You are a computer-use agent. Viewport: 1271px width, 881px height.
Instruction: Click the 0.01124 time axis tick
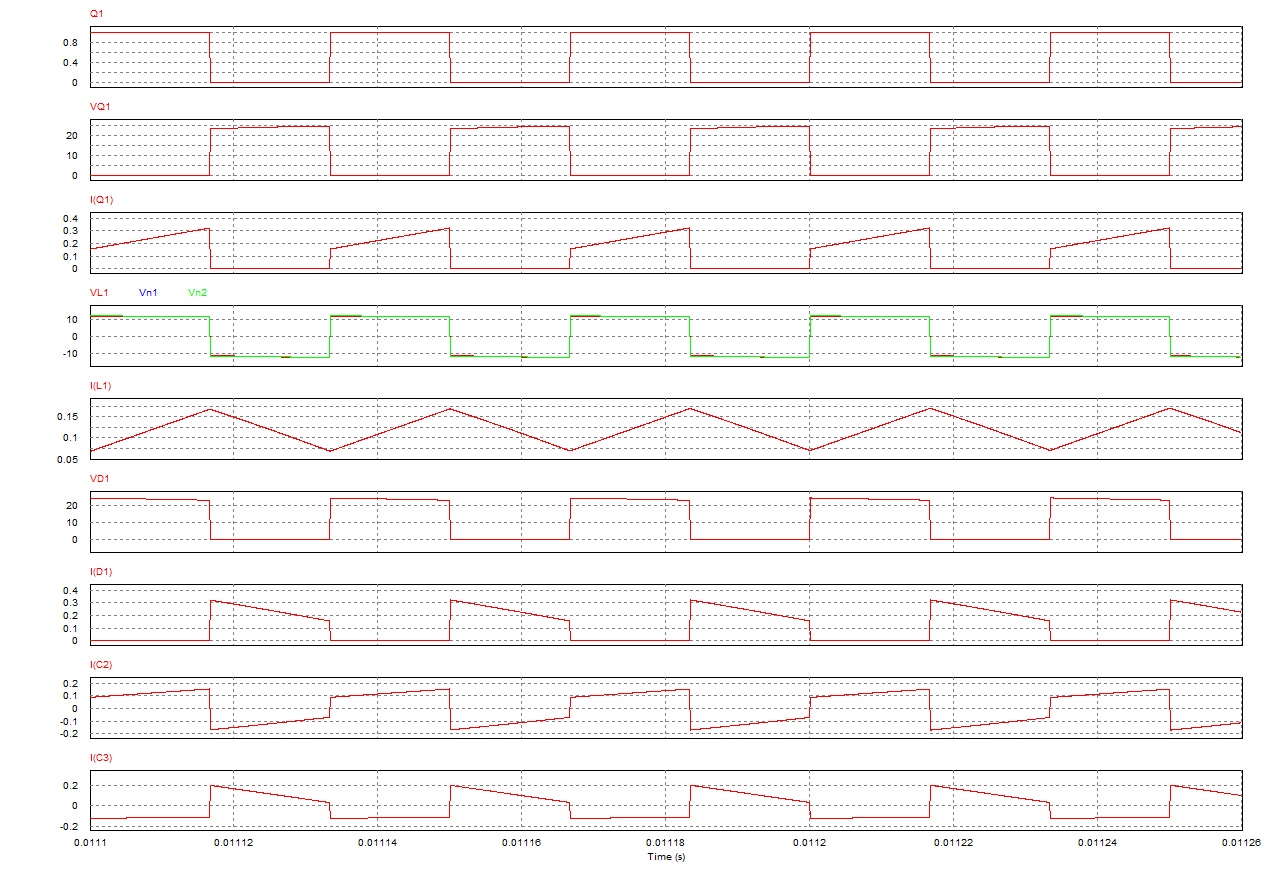point(1097,844)
